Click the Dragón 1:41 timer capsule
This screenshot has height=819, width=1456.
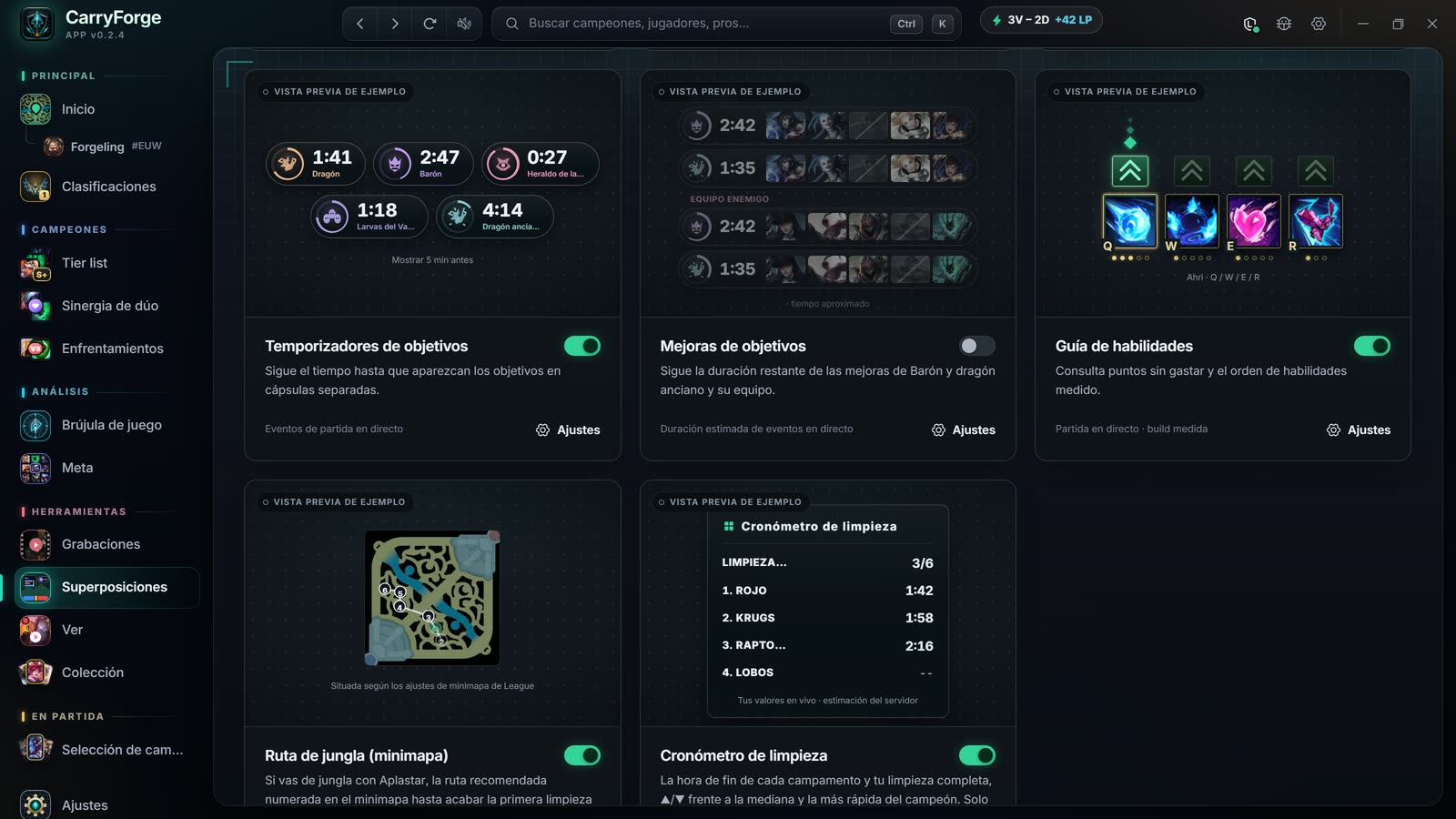316,164
